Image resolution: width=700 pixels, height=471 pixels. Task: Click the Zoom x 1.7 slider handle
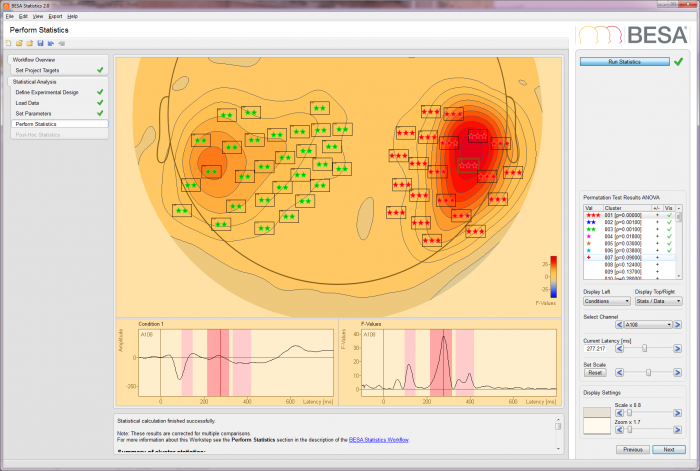[629, 429]
